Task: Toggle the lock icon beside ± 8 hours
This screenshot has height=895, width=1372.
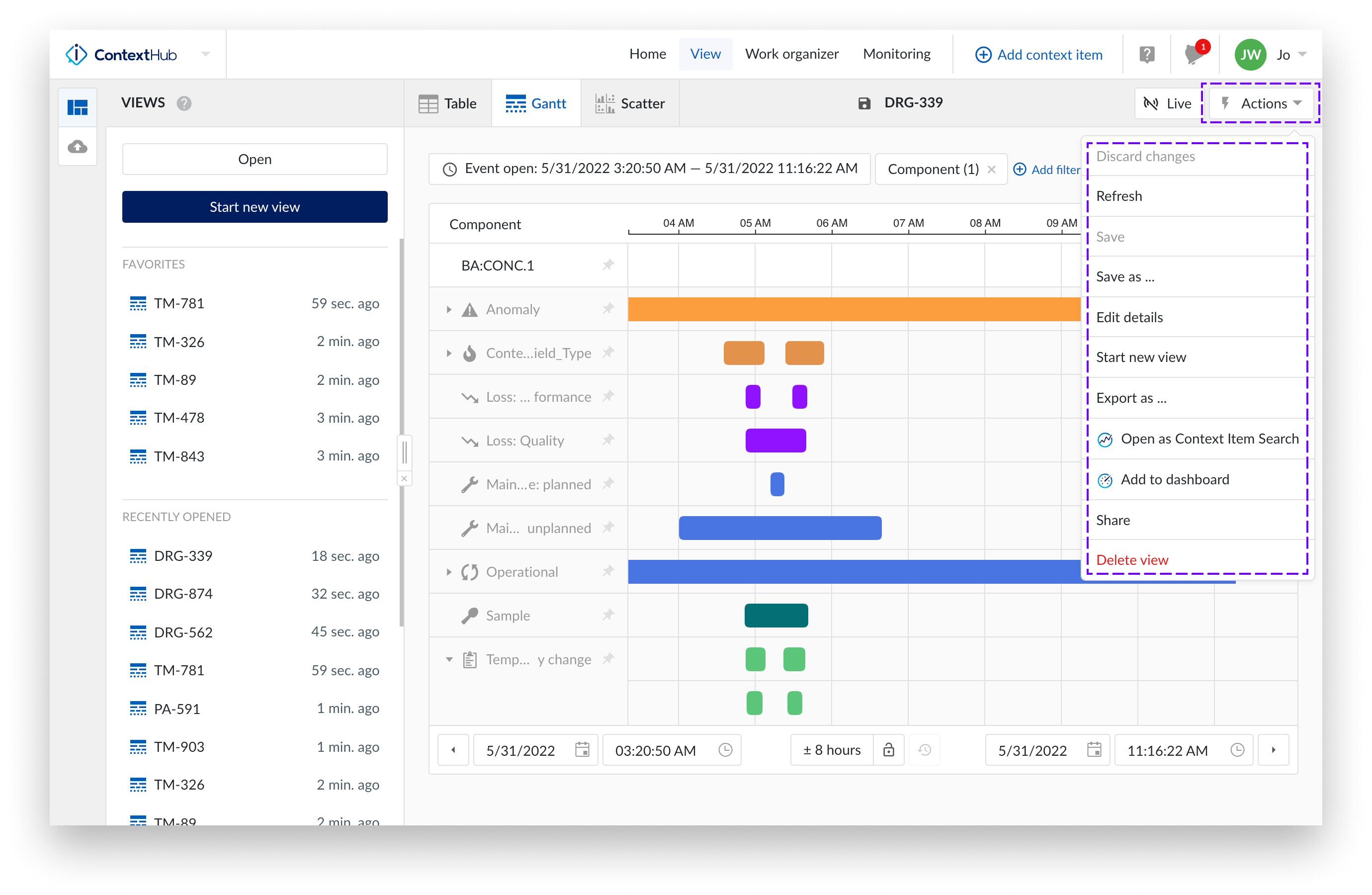Action: pyautogui.click(x=888, y=750)
